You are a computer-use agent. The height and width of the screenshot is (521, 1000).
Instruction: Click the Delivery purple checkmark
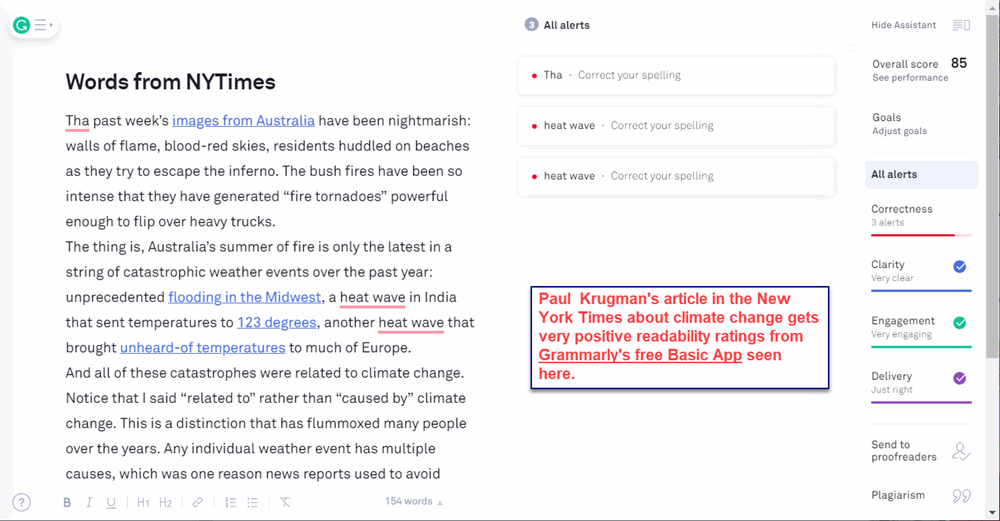click(960, 378)
